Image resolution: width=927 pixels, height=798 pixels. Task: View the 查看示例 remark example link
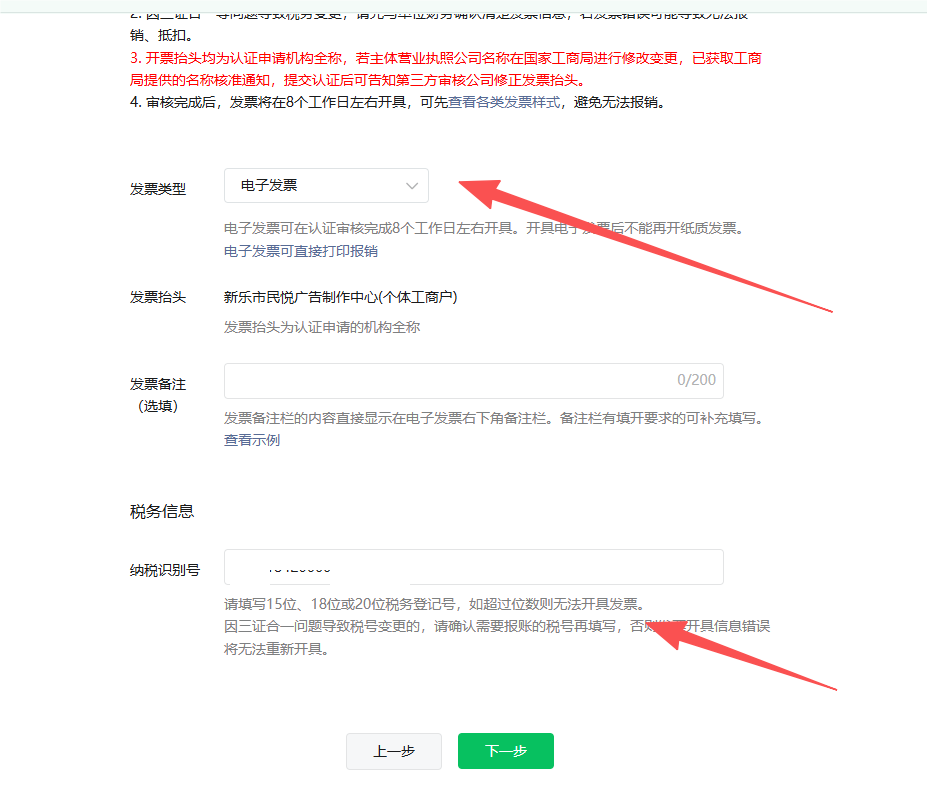(x=251, y=440)
